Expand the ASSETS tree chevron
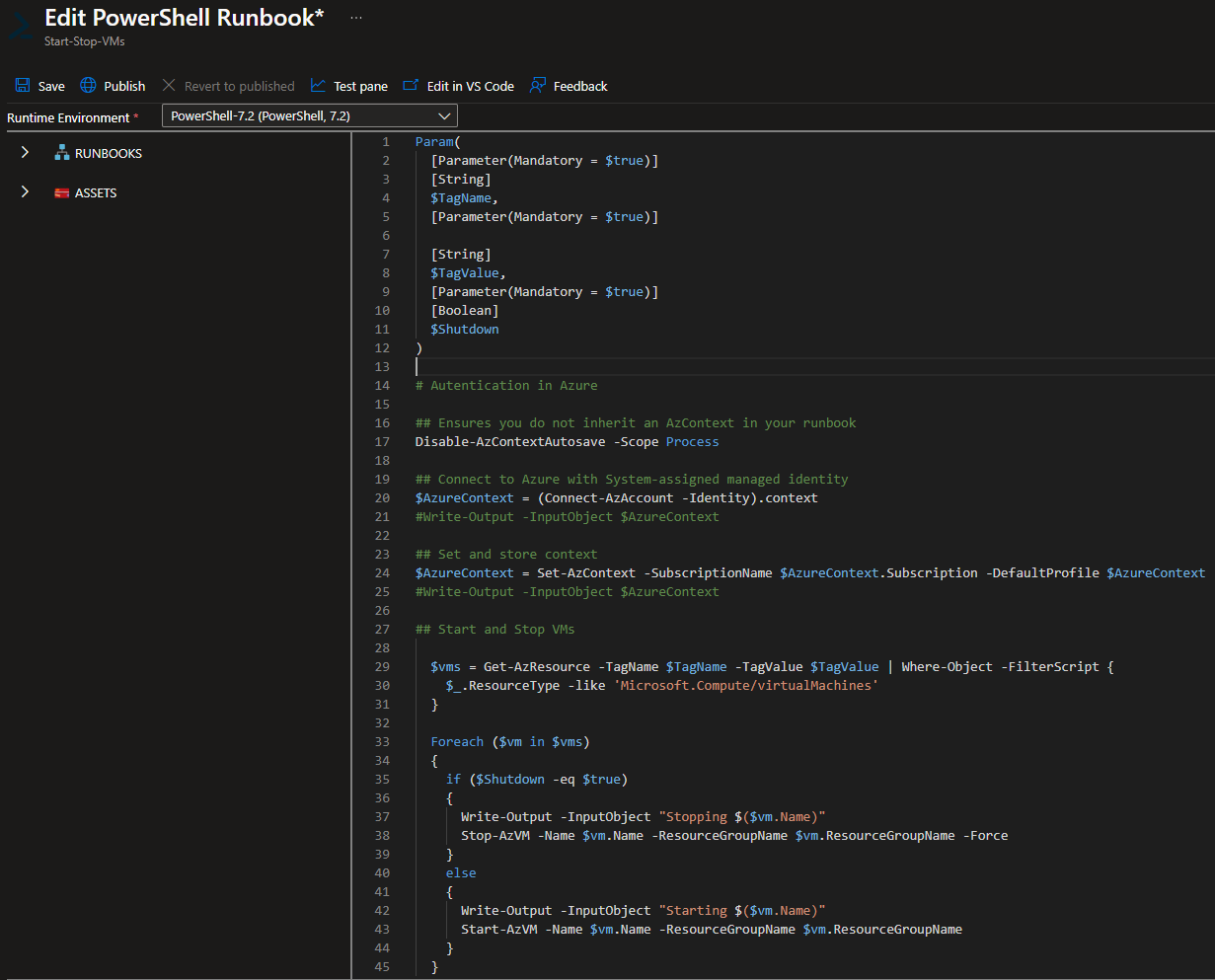This screenshot has height=980, width=1215. pos(25,192)
